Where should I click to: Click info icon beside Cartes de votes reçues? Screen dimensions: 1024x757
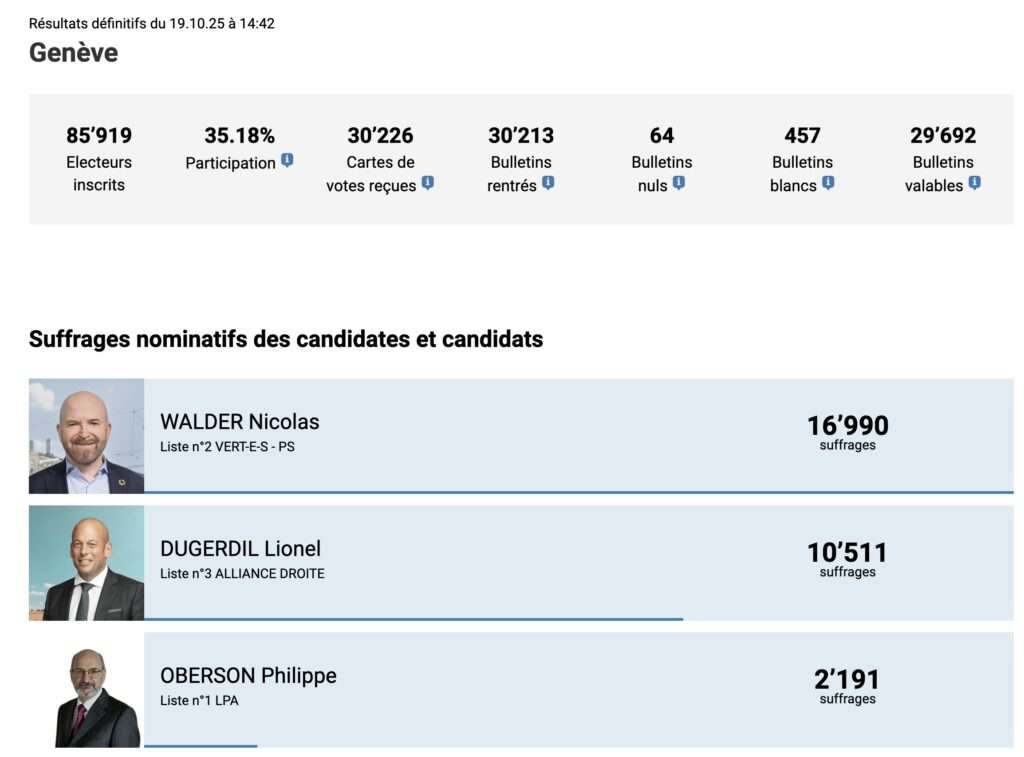(427, 183)
